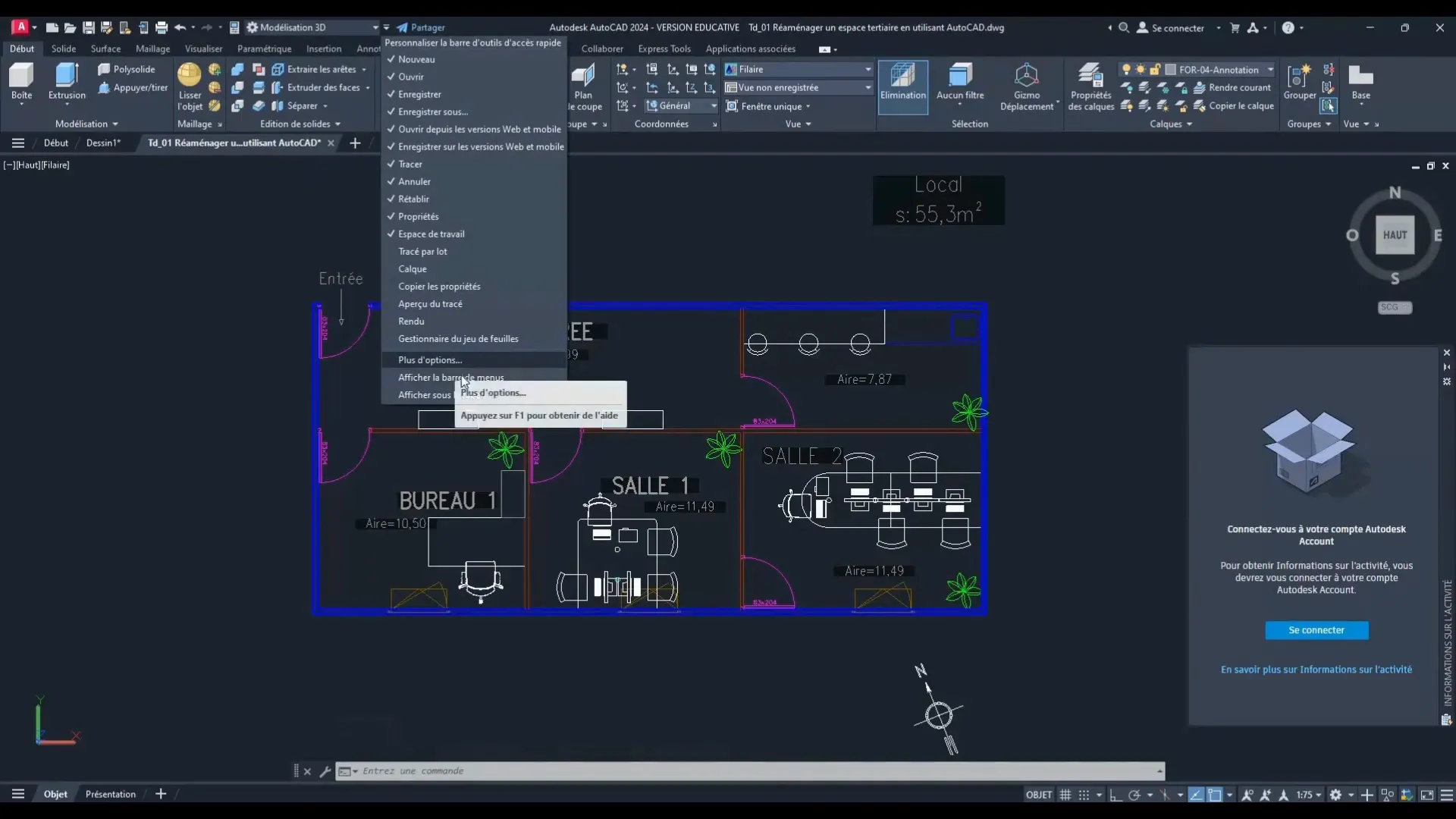This screenshot has width=1456, height=819.
Task: Open En savoir plus sur Informations link
Action: 1316,670
